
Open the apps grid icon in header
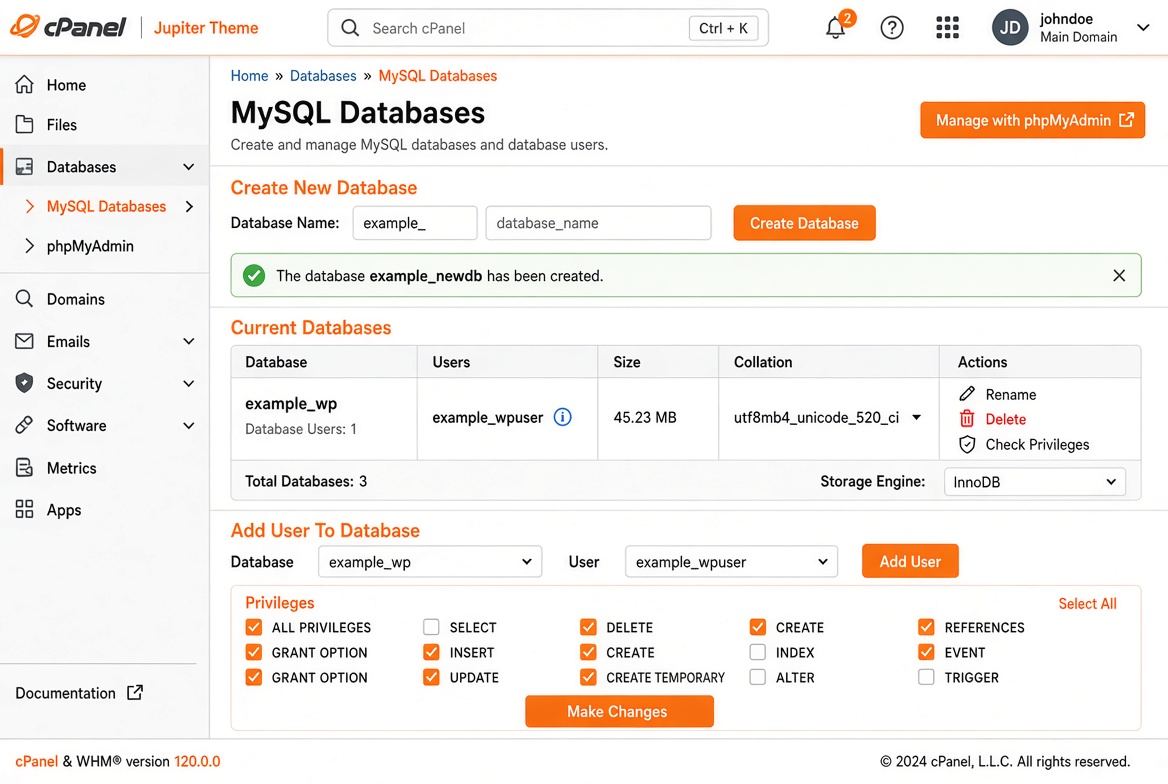(x=947, y=28)
